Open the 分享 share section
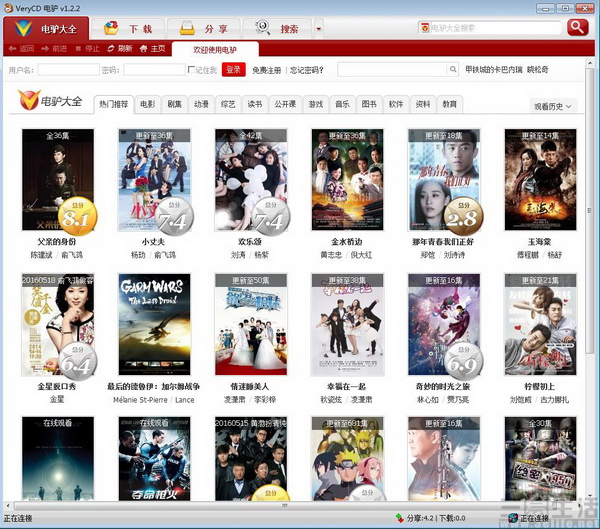The width and height of the screenshot is (600, 529). [204, 29]
